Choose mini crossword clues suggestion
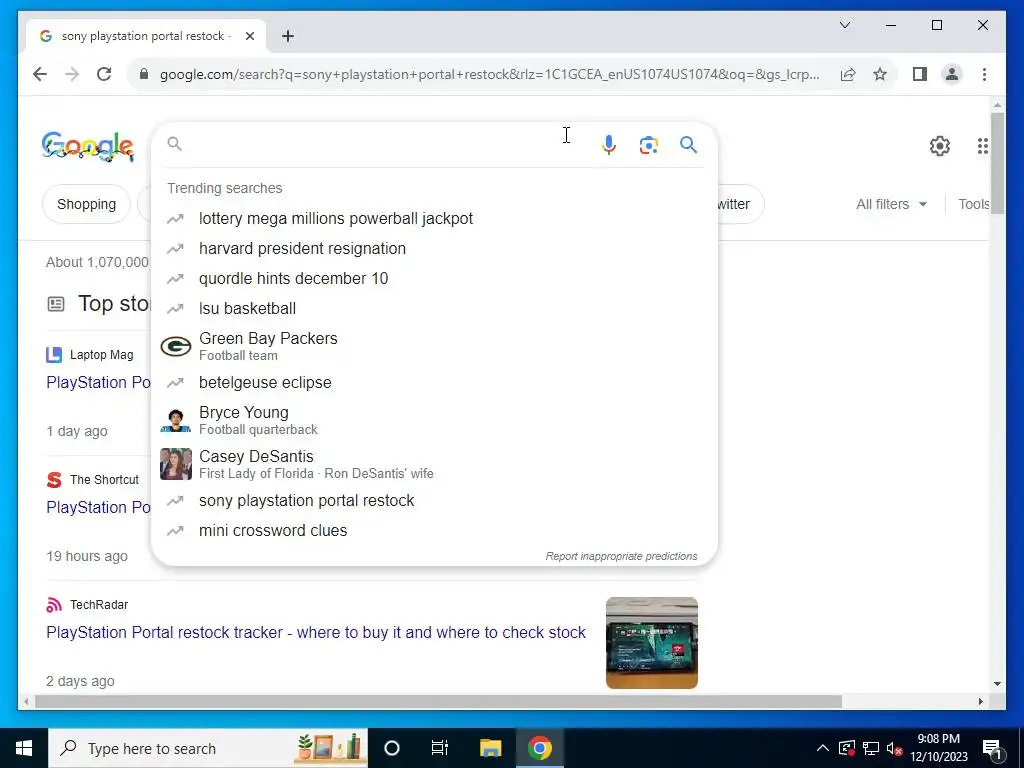The height and width of the screenshot is (768, 1024). 434,531
